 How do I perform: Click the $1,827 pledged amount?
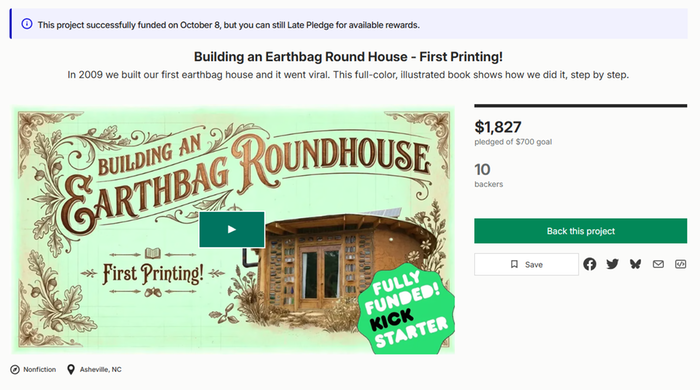[x=498, y=127]
